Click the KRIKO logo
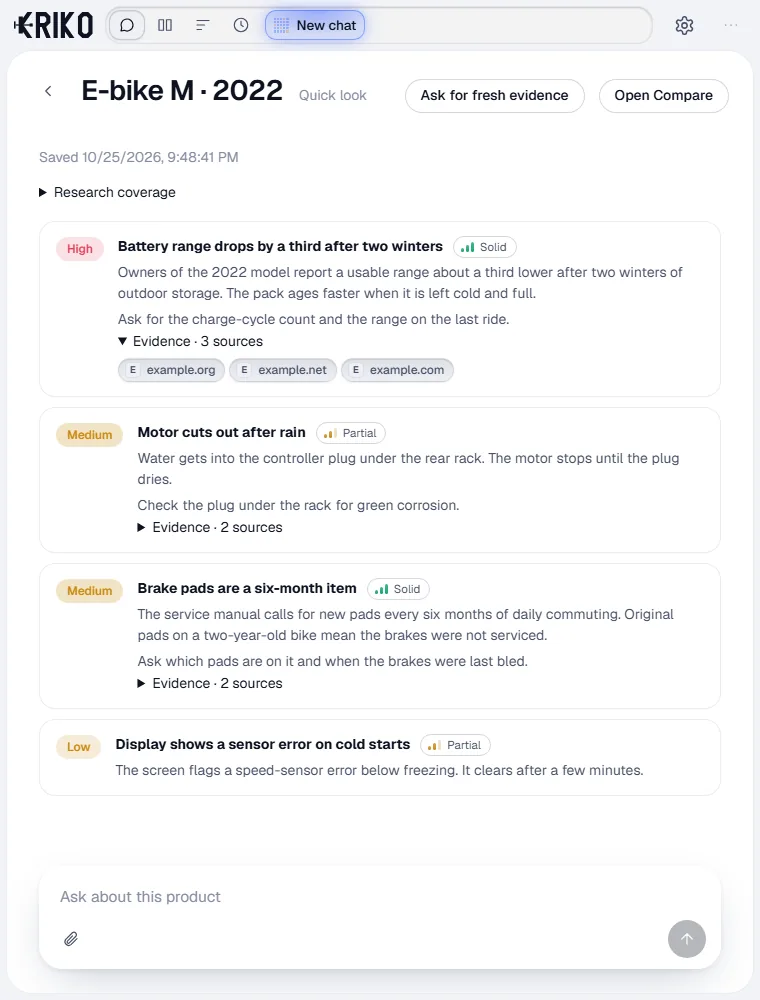760x1000 pixels. [x=54, y=26]
